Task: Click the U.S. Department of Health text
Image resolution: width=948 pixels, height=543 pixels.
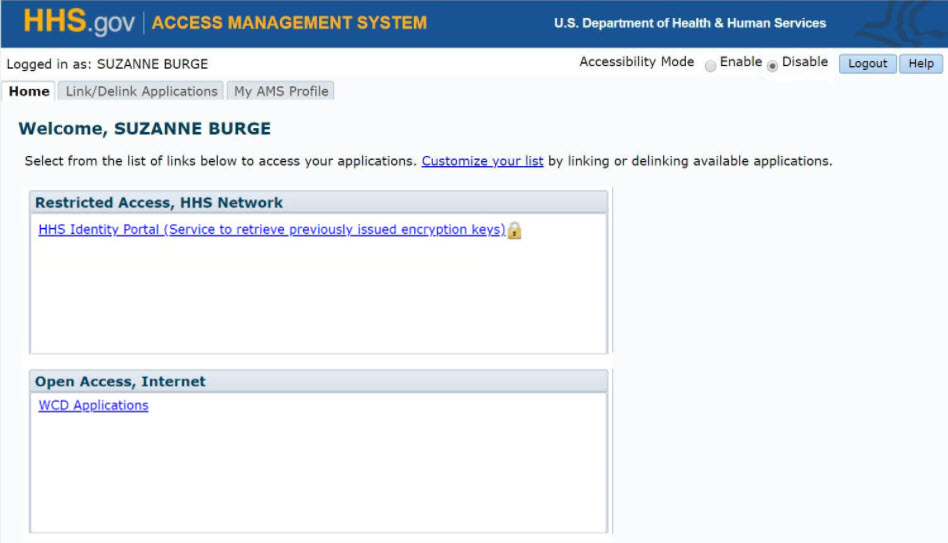Action: click(x=690, y=23)
